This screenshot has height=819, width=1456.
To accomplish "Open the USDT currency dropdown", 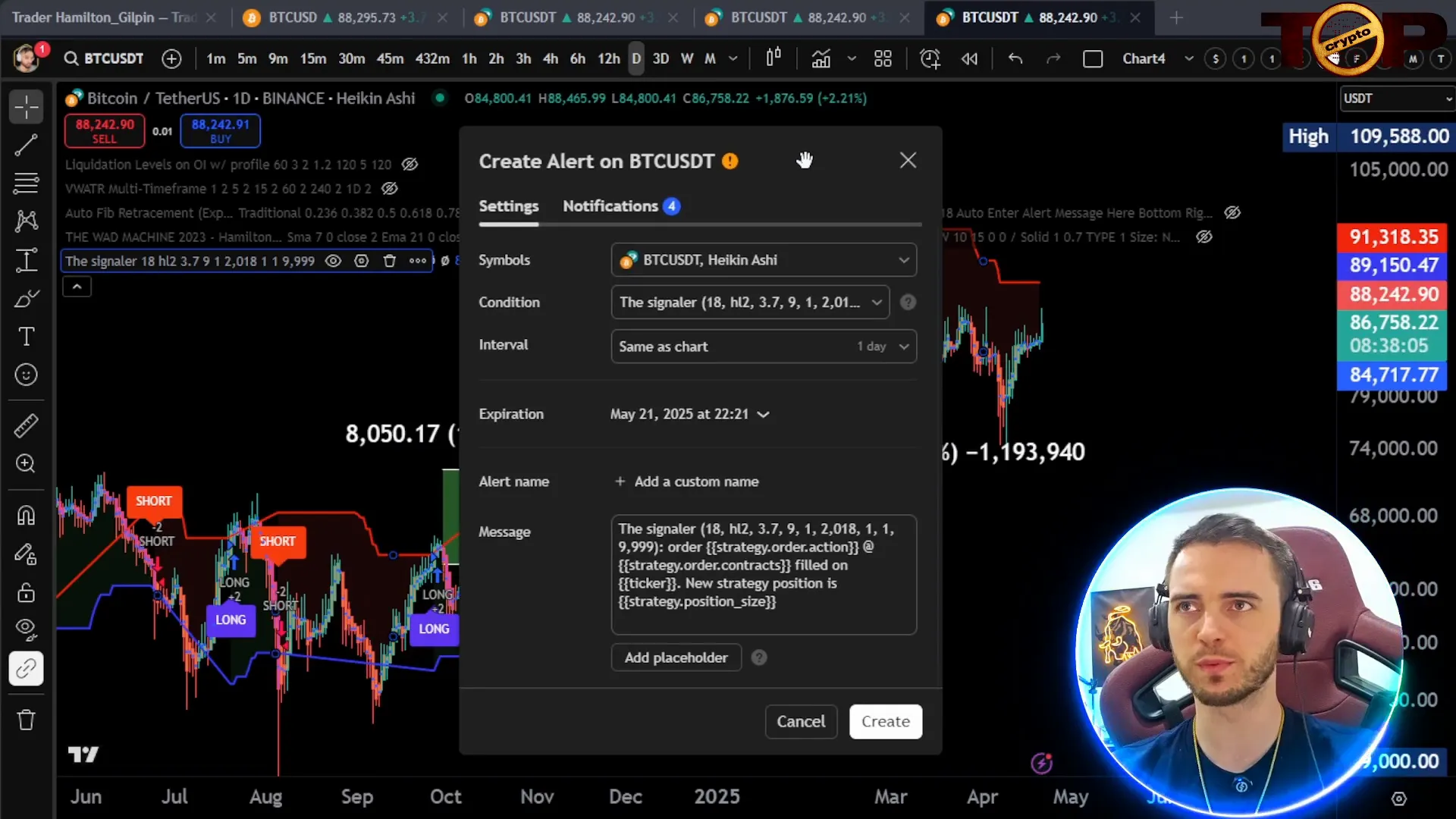I will 1398,99.
